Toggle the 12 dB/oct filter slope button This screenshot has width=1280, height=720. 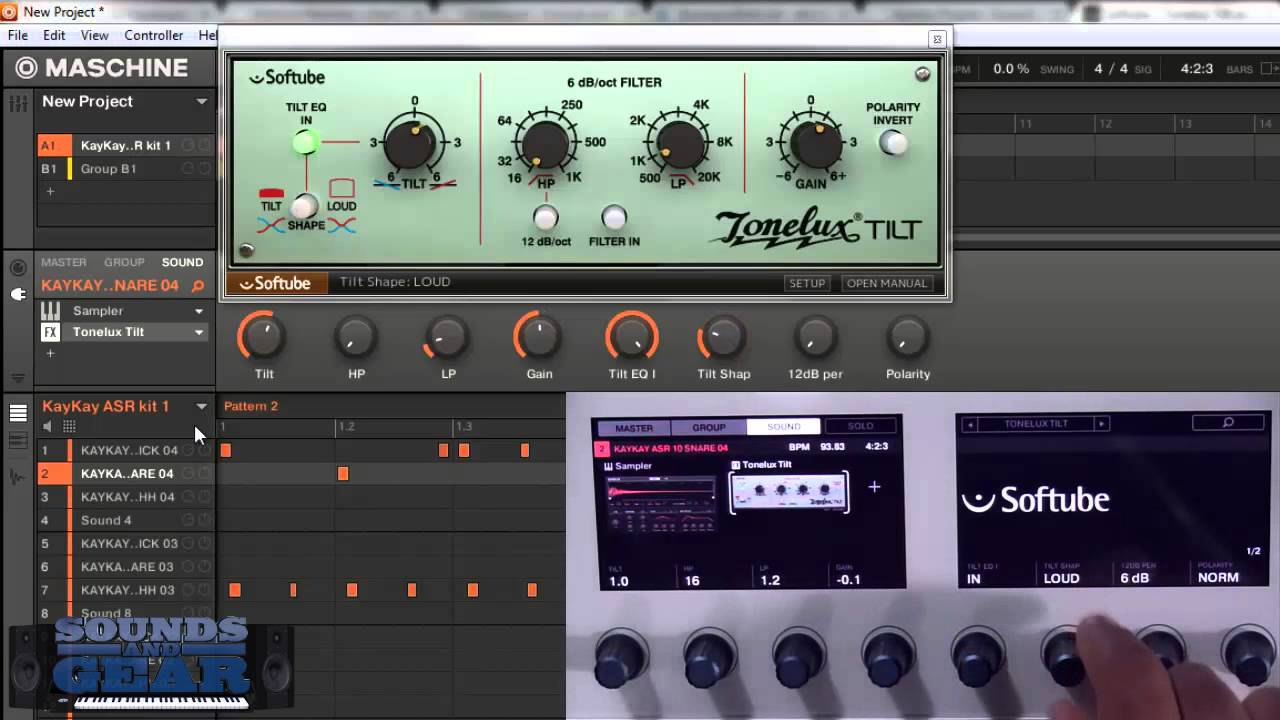(545, 217)
